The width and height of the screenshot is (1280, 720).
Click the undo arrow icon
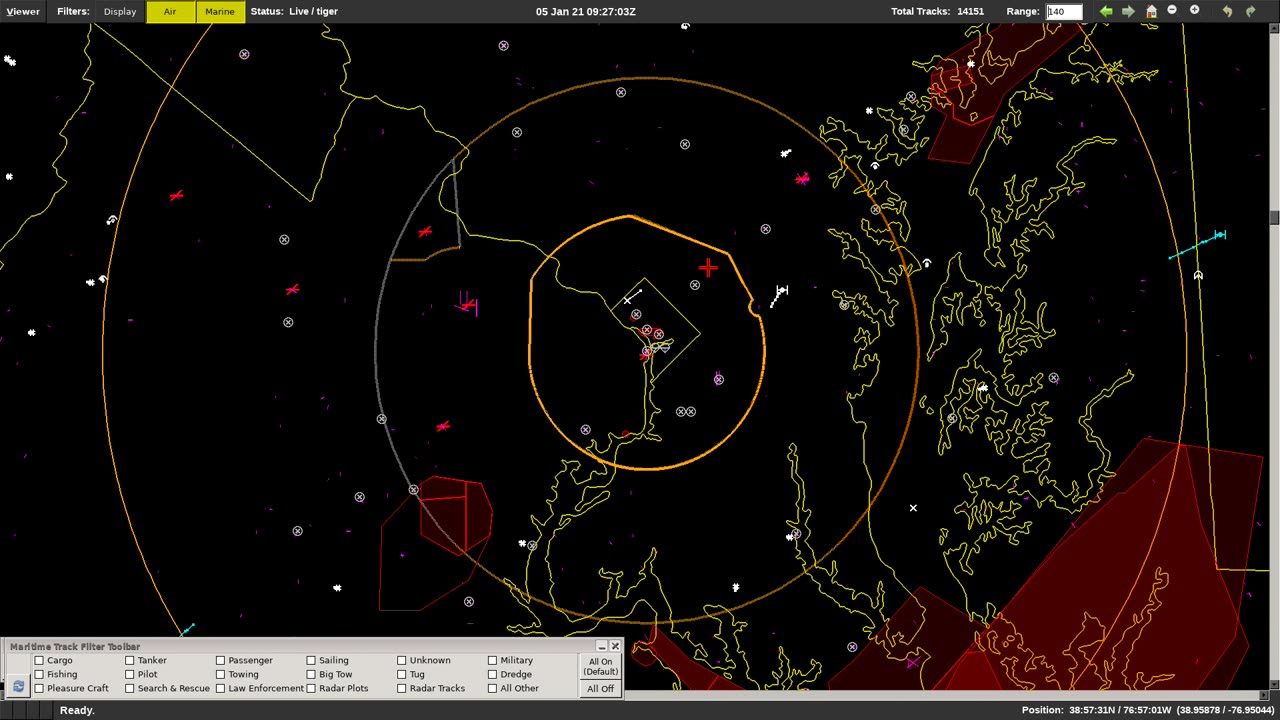[x=1227, y=11]
